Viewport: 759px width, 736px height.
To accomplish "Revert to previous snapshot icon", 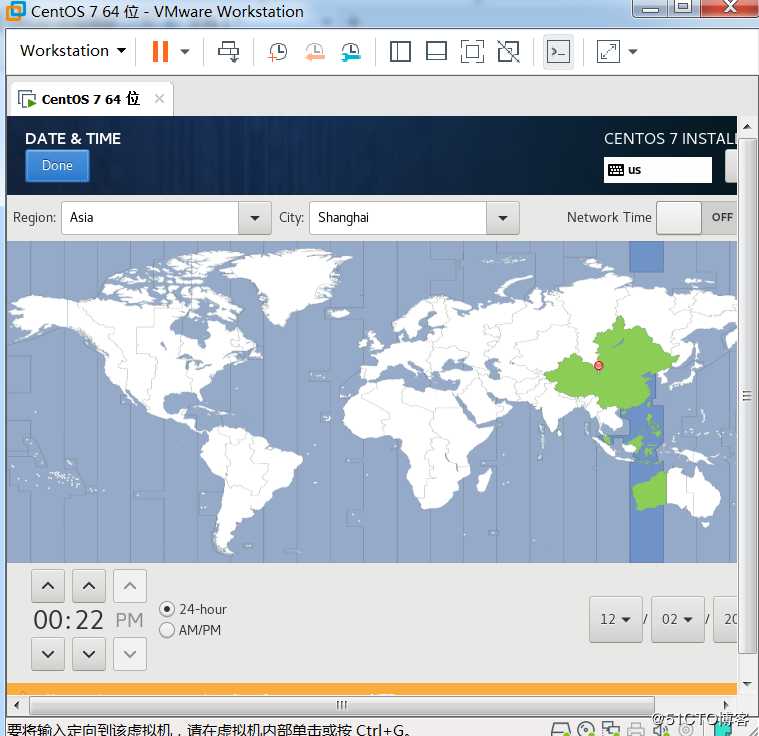I will click(315, 52).
